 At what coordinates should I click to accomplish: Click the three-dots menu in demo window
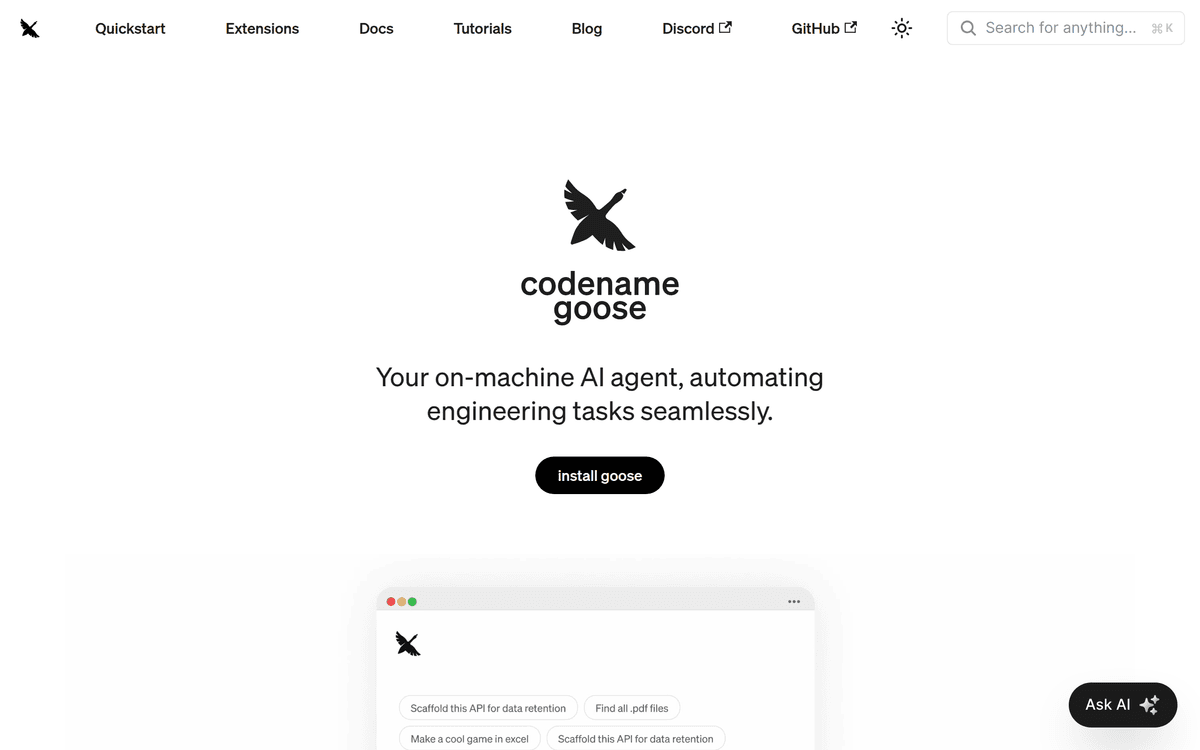pos(794,602)
